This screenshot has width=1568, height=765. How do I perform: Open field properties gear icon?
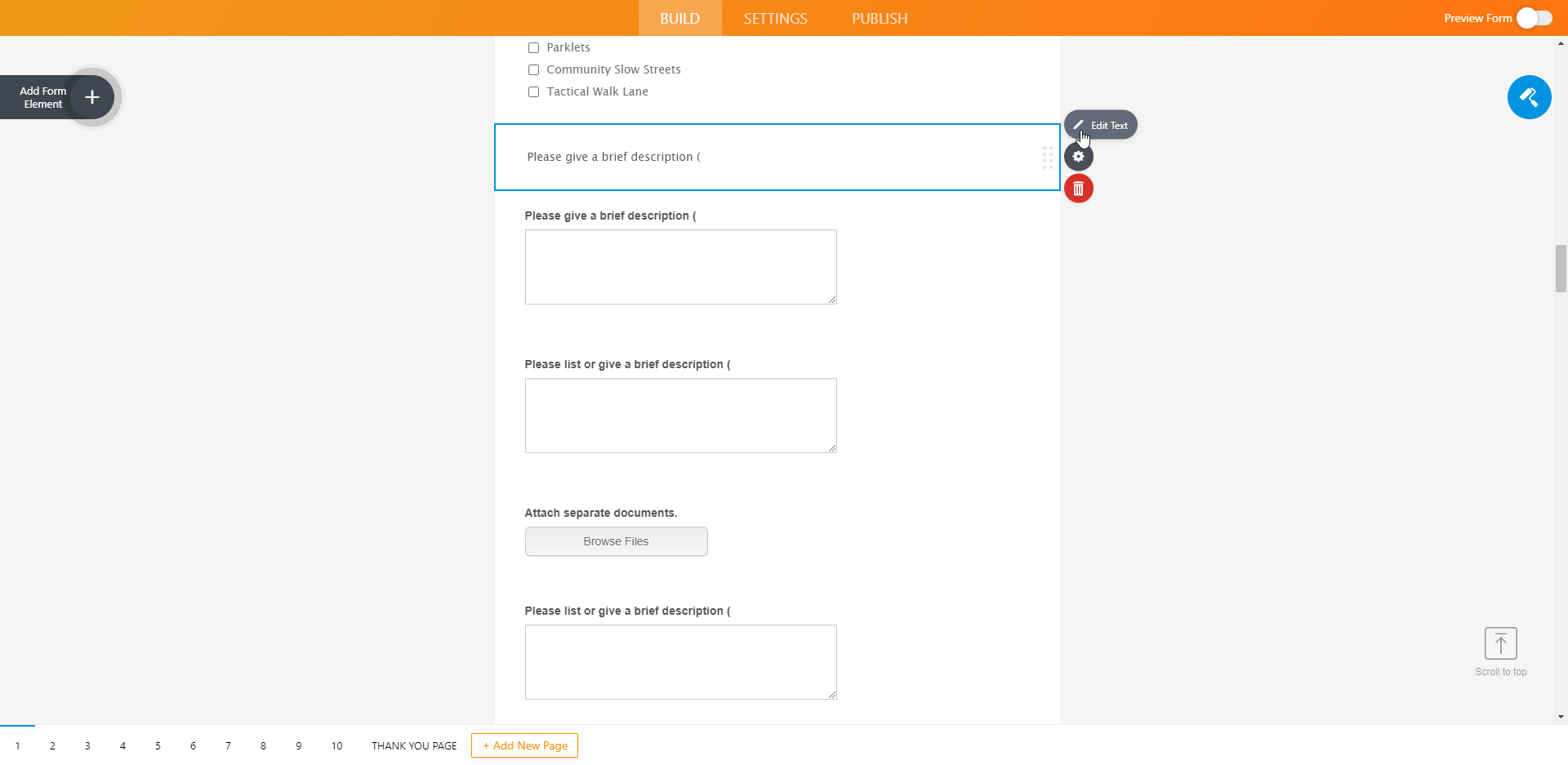coord(1078,157)
